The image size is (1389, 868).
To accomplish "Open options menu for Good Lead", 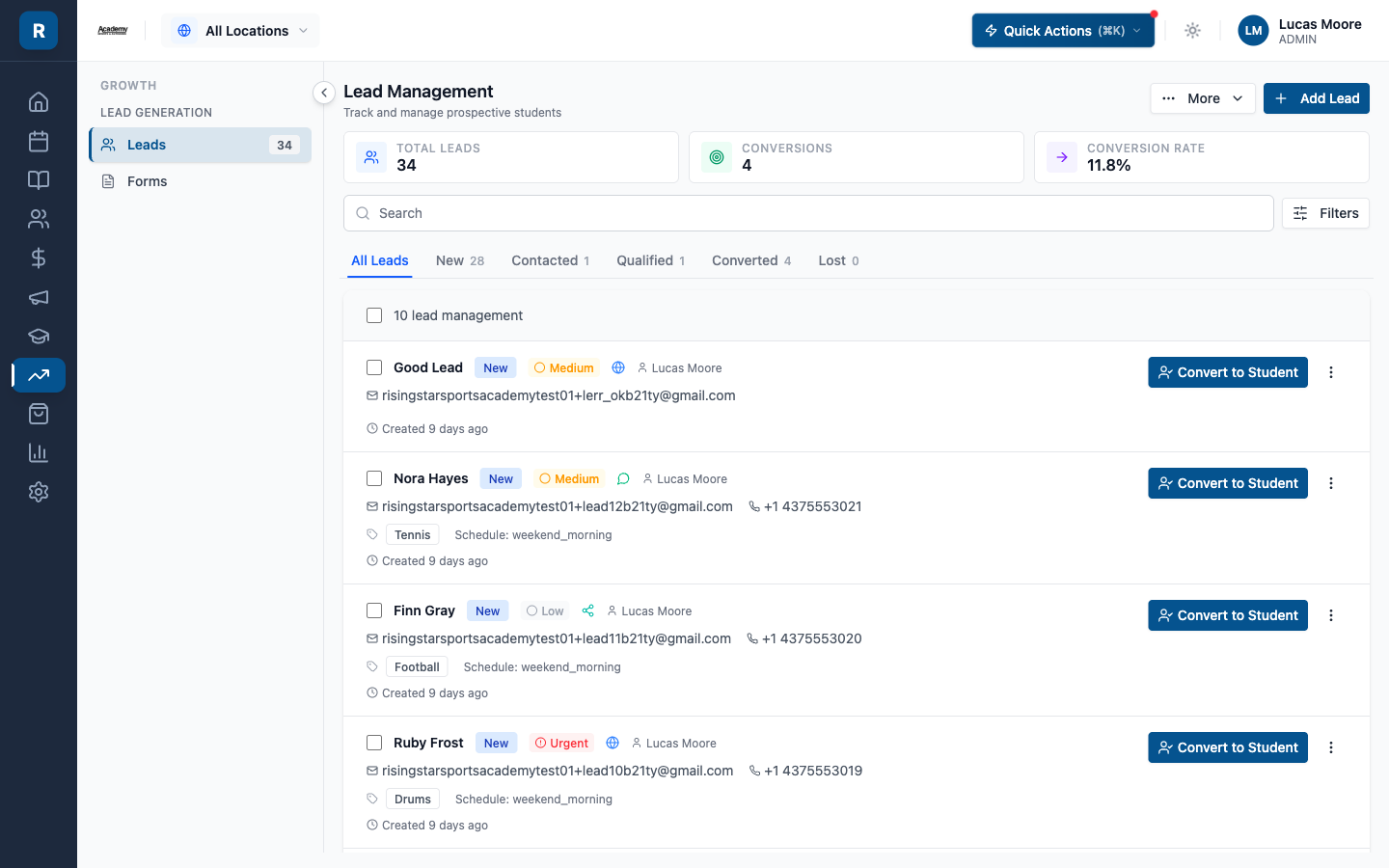I will click(x=1331, y=372).
